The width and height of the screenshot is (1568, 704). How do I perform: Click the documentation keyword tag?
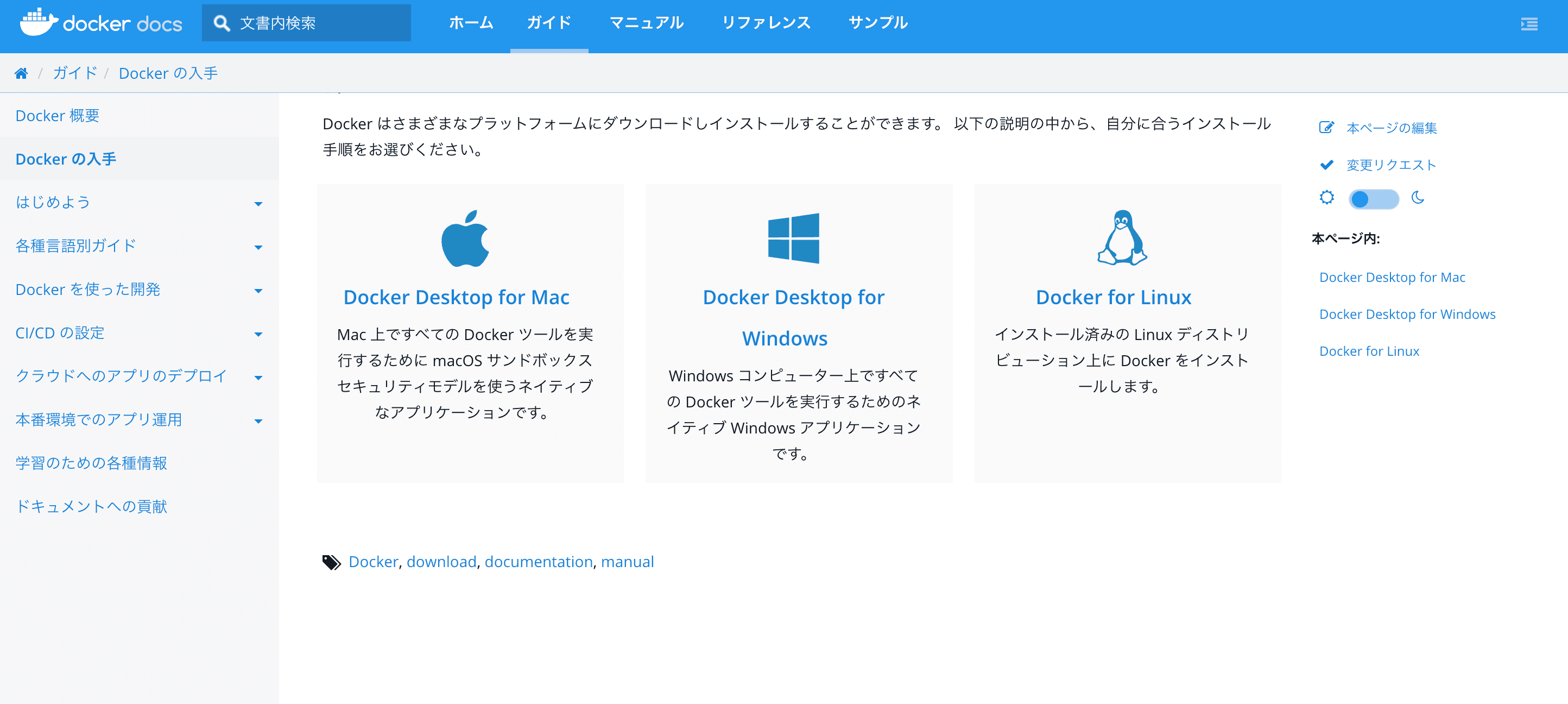pos(539,562)
